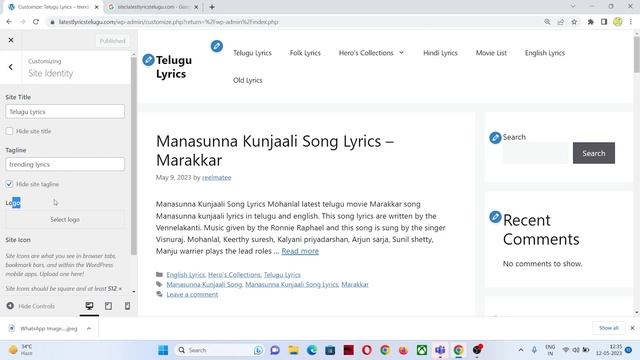Open a new browser tab
Screen dimensions: 640x360
pyautogui.click(x=212, y=7)
